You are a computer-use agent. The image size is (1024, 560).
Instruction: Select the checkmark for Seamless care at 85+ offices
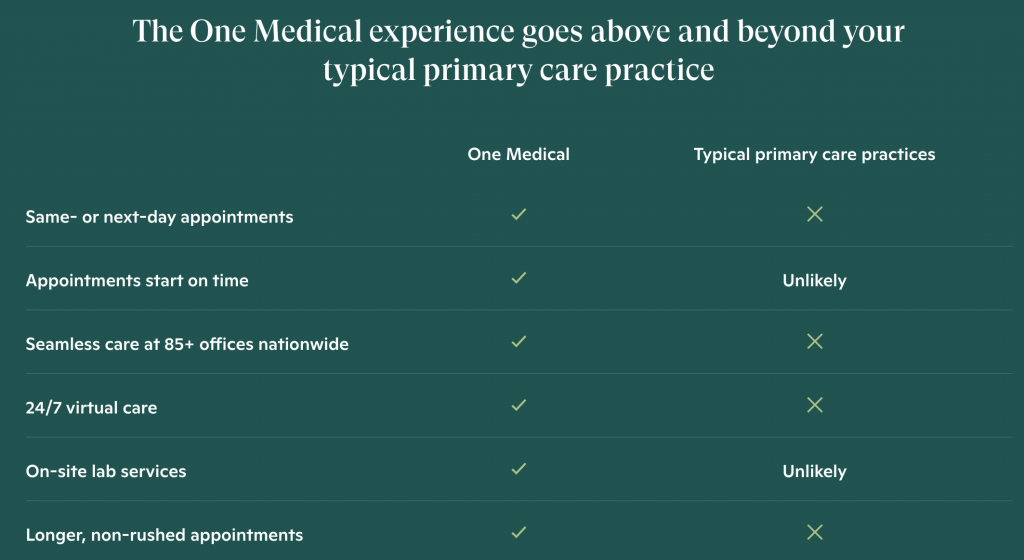tap(519, 341)
